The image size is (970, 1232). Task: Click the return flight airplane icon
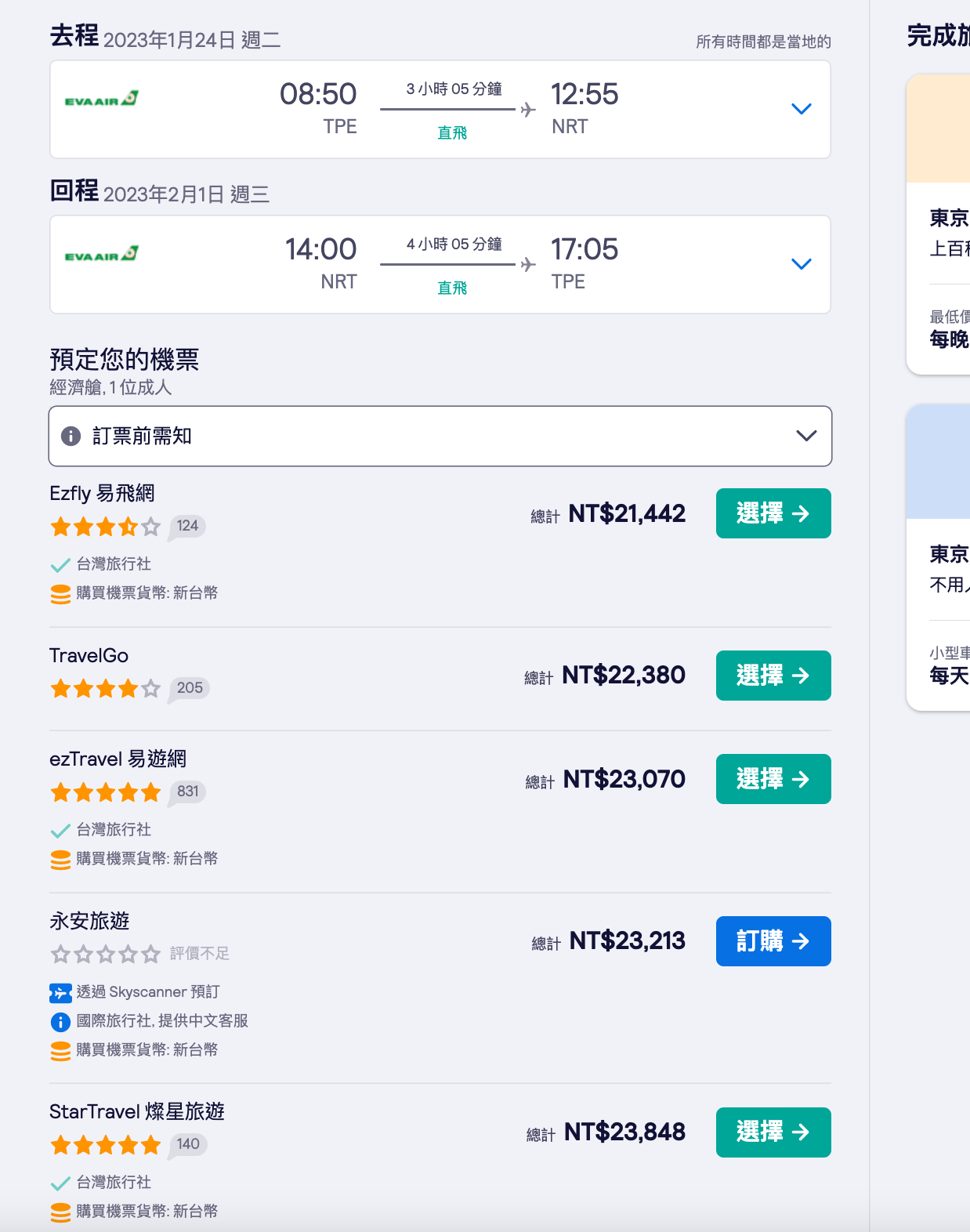click(528, 265)
